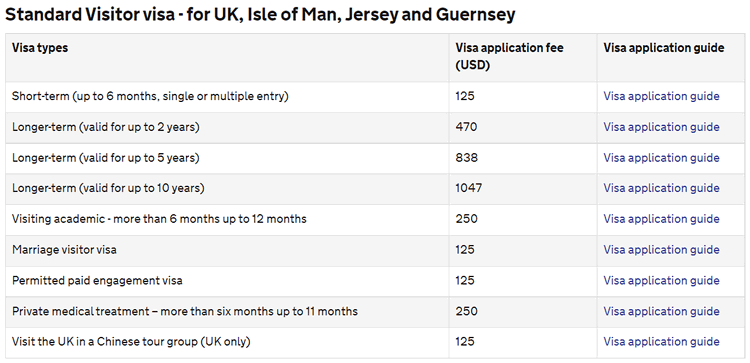
Task: Click the 1047 fee value cell
Action: coord(469,188)
